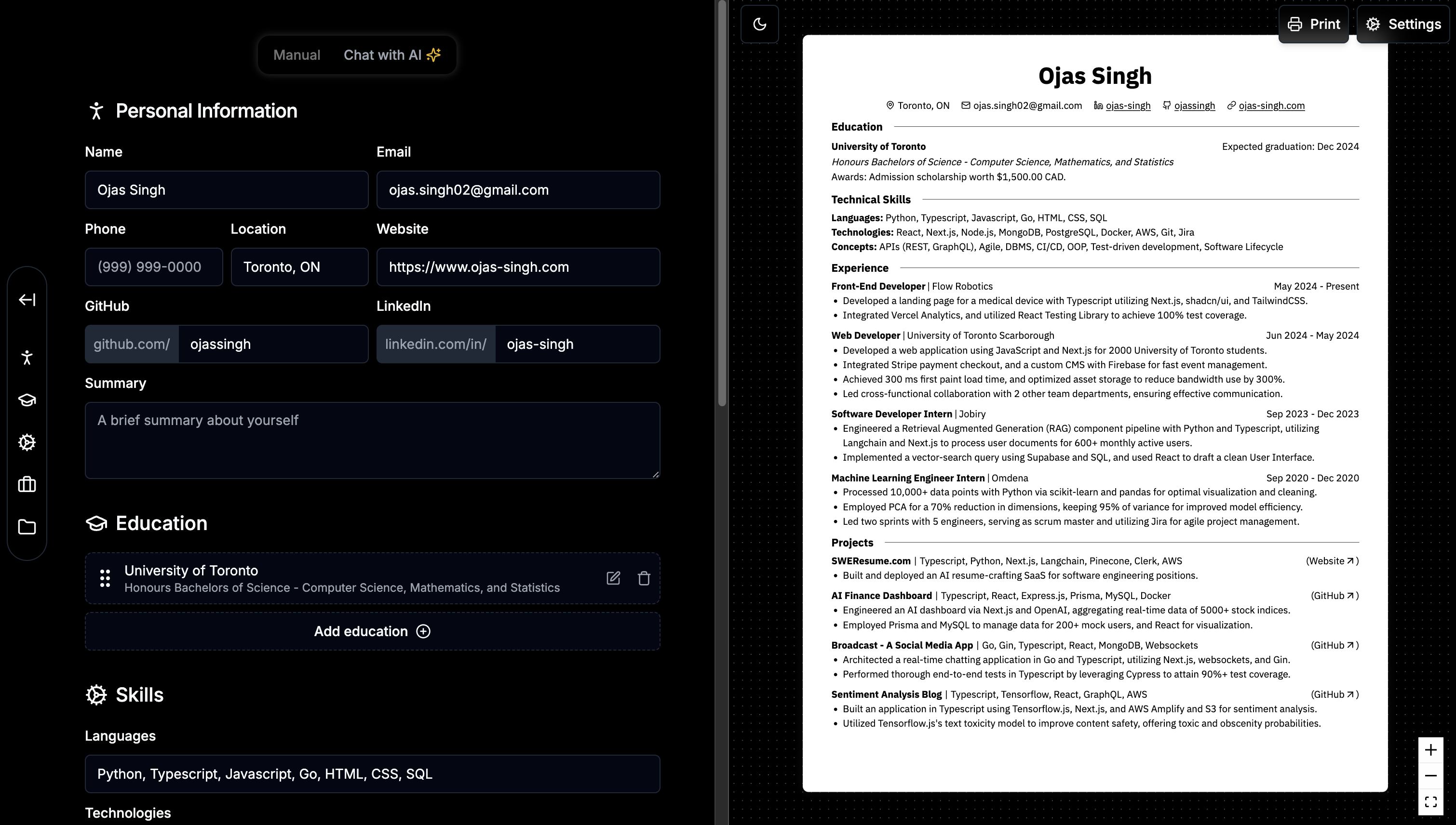Open the ojas-singh.com link in the resume
Image resolution: width=1456 pixels, height=825 pixels.
click(x=1271, y=106)
